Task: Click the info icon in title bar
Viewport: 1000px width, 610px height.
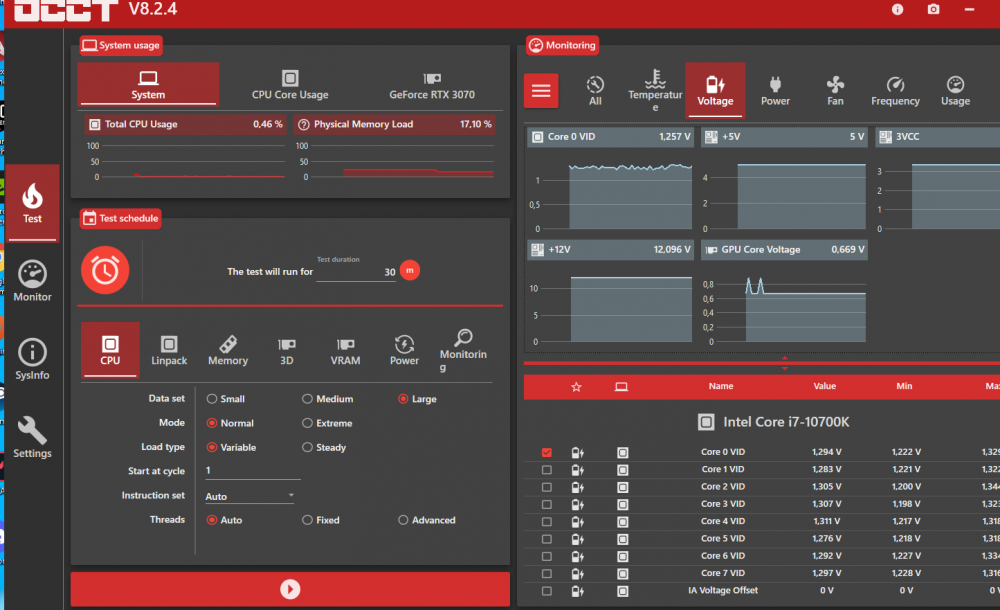Action: coord(897,10)
